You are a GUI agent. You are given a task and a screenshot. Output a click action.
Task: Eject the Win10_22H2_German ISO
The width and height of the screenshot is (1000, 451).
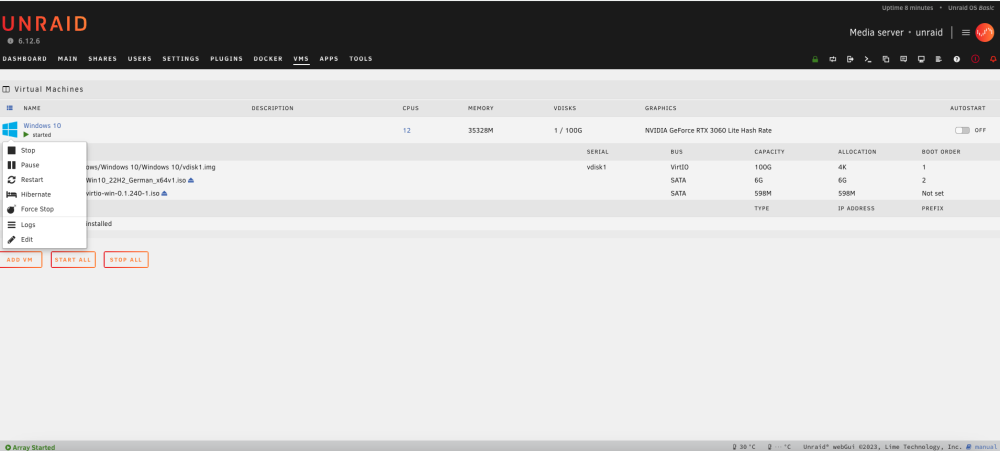tap(191, 181)
